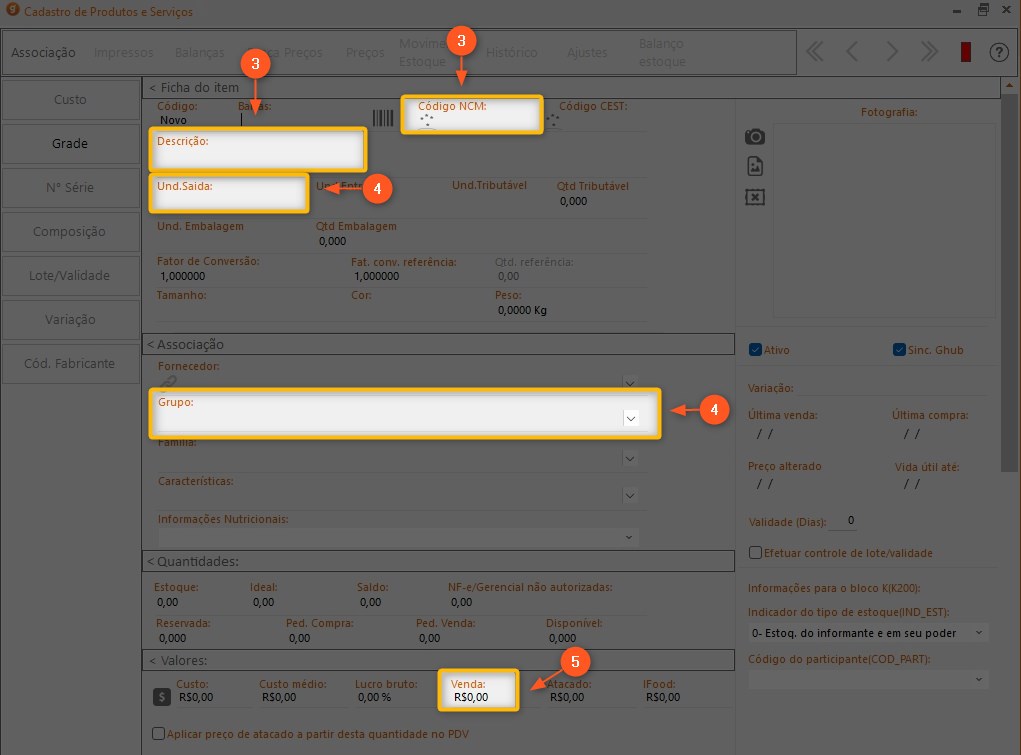
Task: Click the remove photo icon
Action: tap(755, 197)
